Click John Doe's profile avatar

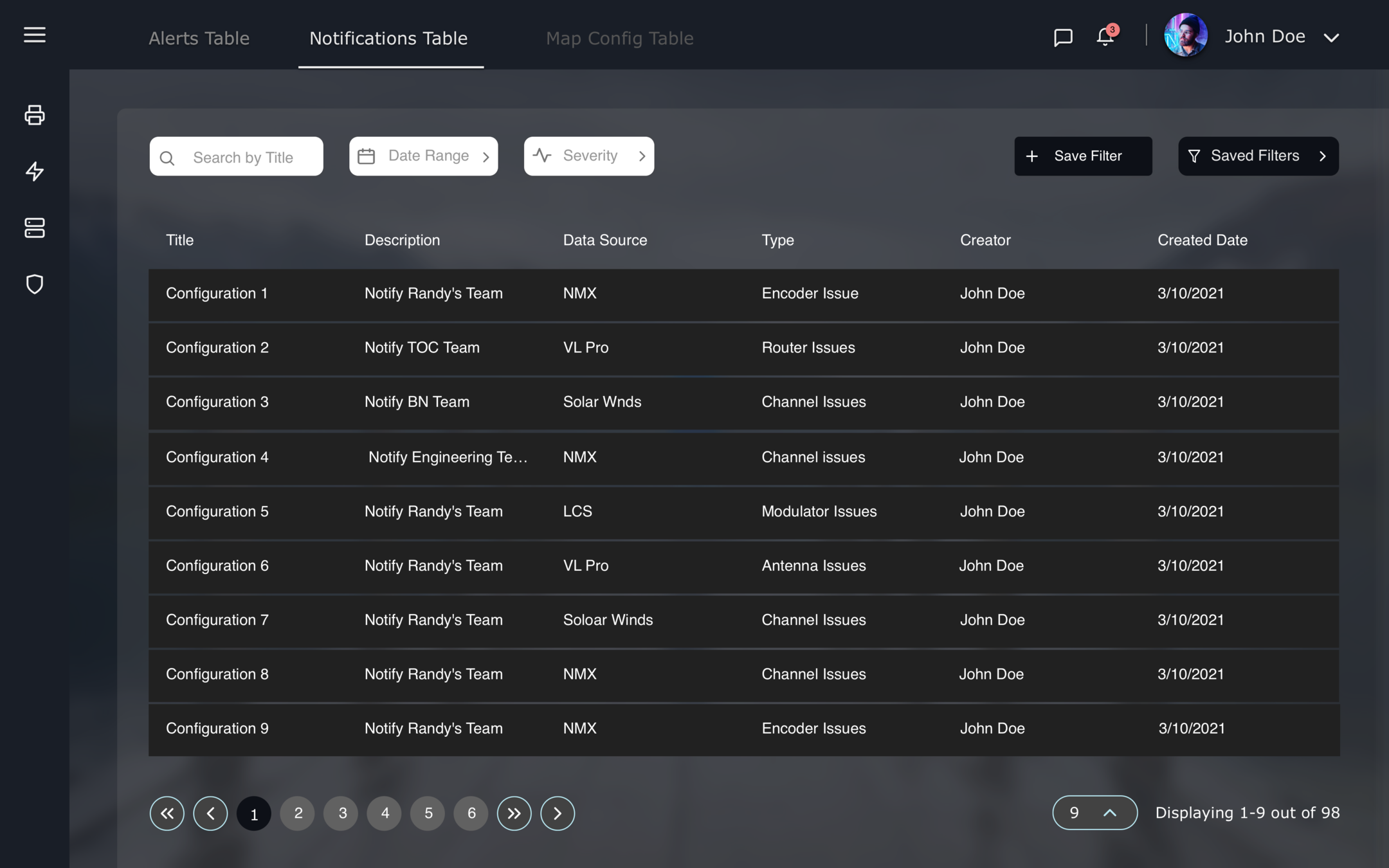[1185, 35]
